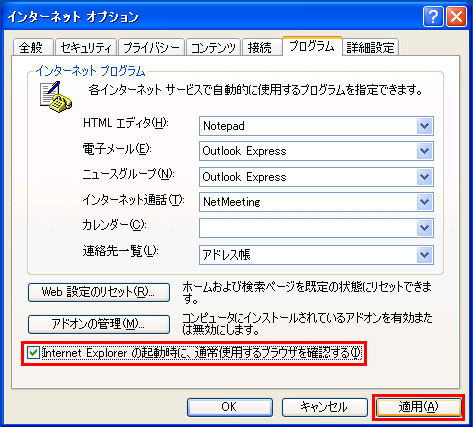Click the 連絡先一覧(L) label
The image size is (473, 427).
point(120,251)
